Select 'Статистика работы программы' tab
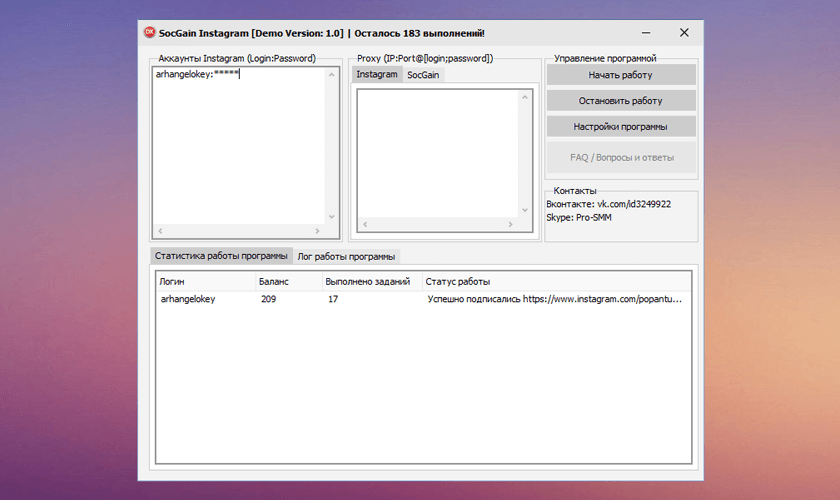The image size is (840, 500). tap(221, 256)
